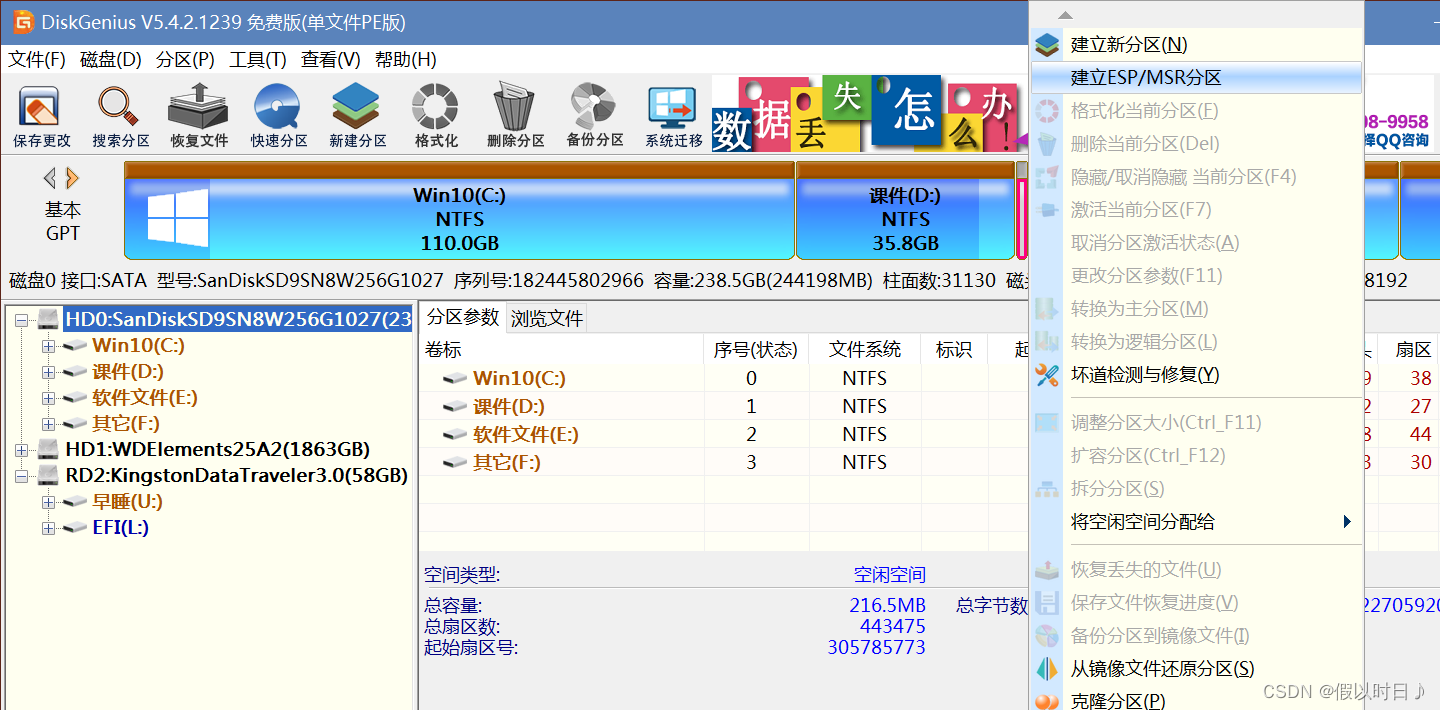
Task: Expand the Win10(C:) tree node
Action: pyautogui.click(x=48, y=346)
